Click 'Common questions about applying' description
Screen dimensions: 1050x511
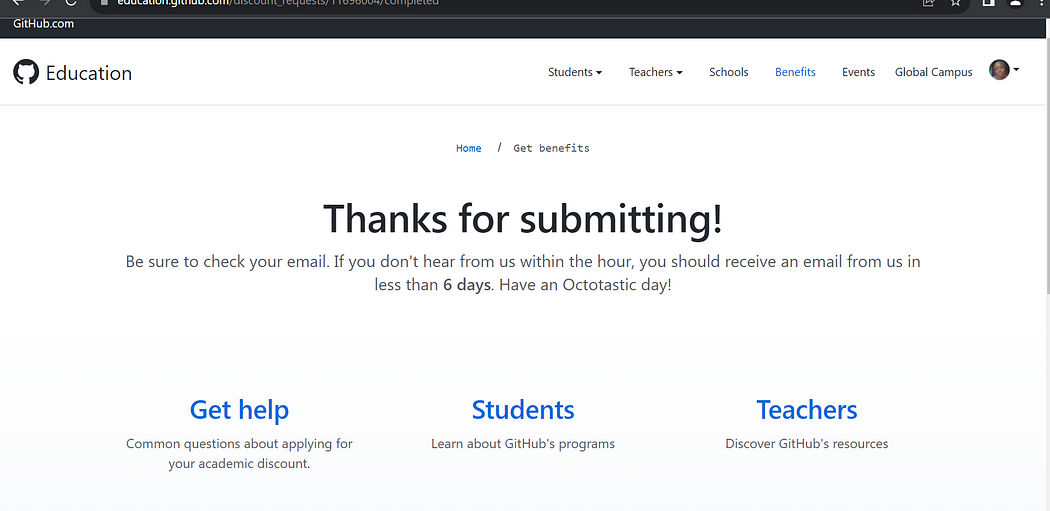point(239,453)
